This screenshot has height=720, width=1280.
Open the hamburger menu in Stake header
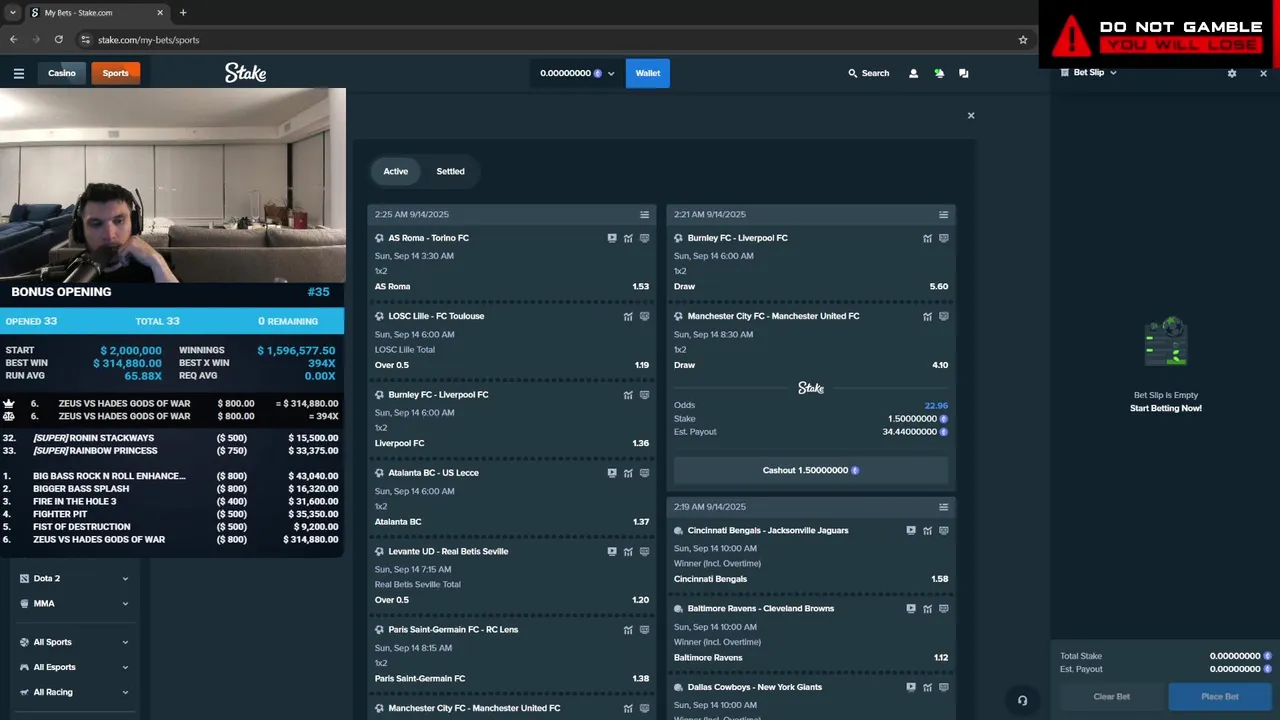(18, 73)
